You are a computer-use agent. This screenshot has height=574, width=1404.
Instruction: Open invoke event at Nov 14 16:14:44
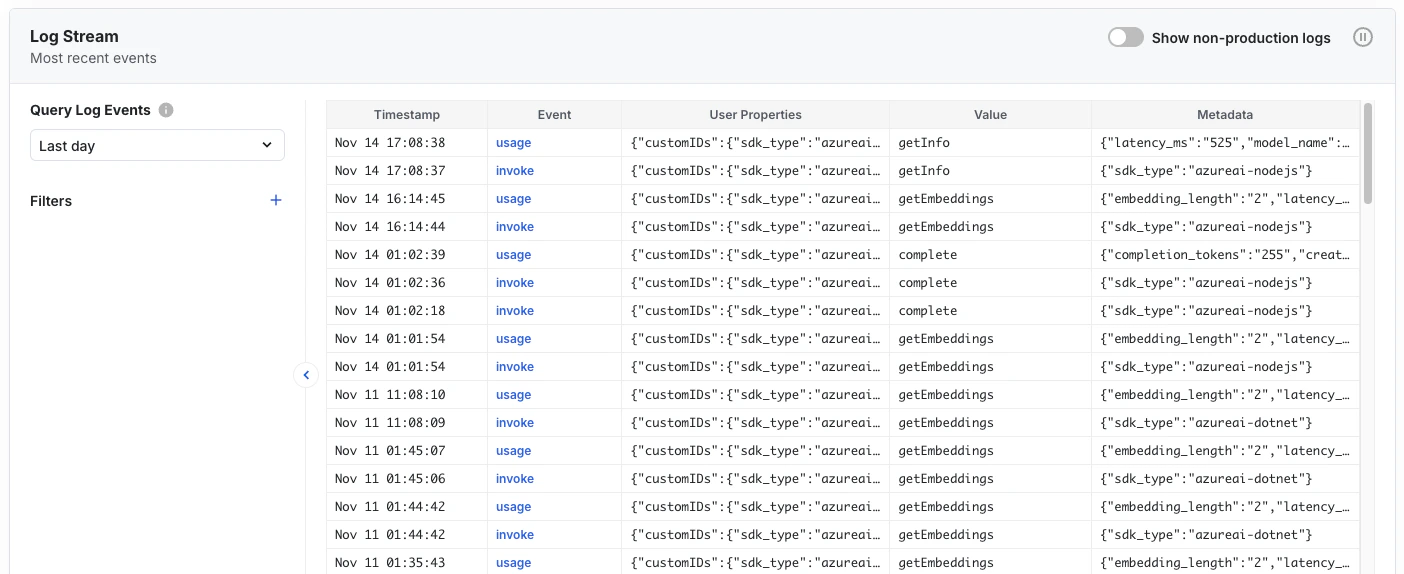point(515,227)
